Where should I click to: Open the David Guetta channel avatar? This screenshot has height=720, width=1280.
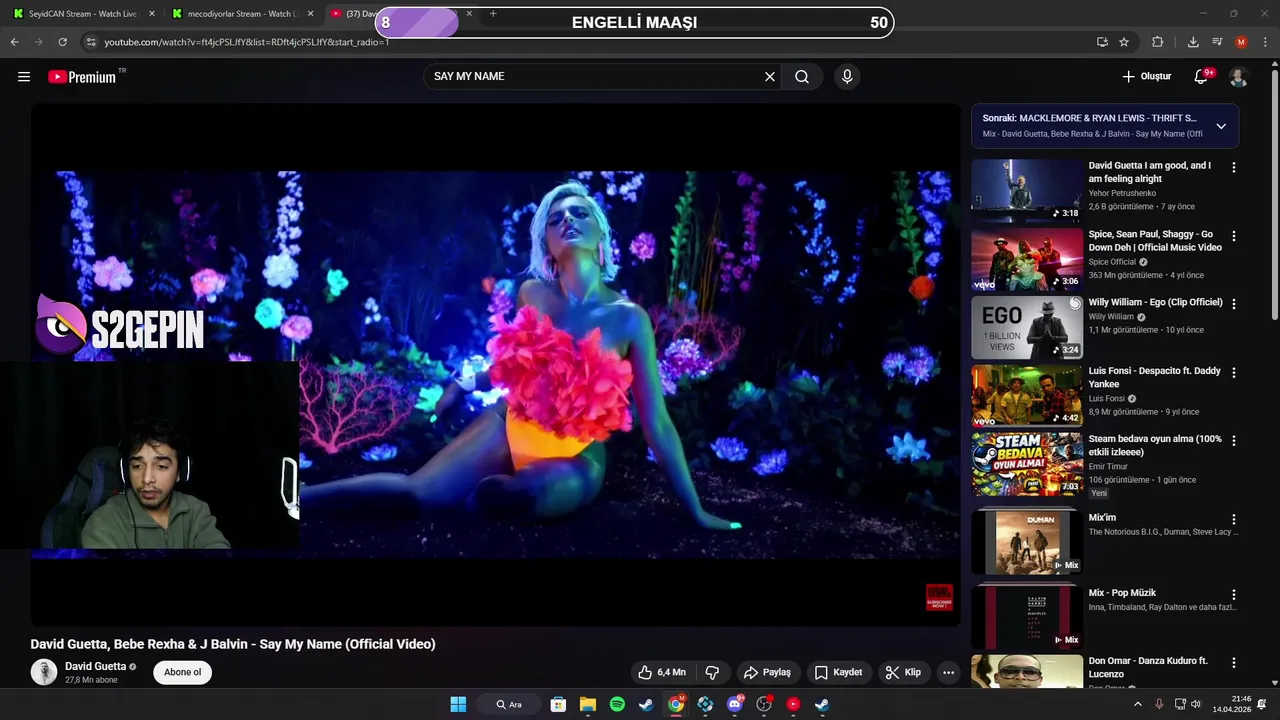click(x=44, y=672)
